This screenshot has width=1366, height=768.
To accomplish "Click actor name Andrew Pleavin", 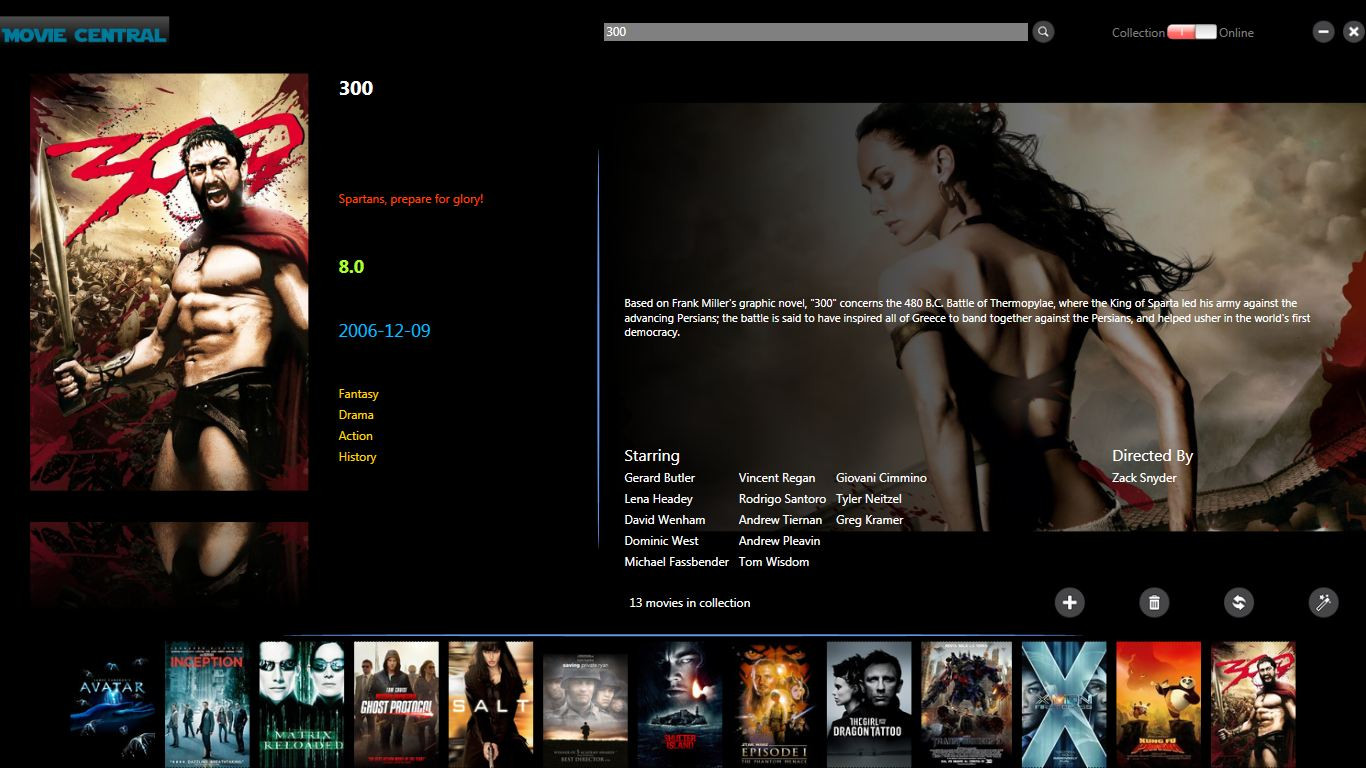I will (x=779, y=541).
